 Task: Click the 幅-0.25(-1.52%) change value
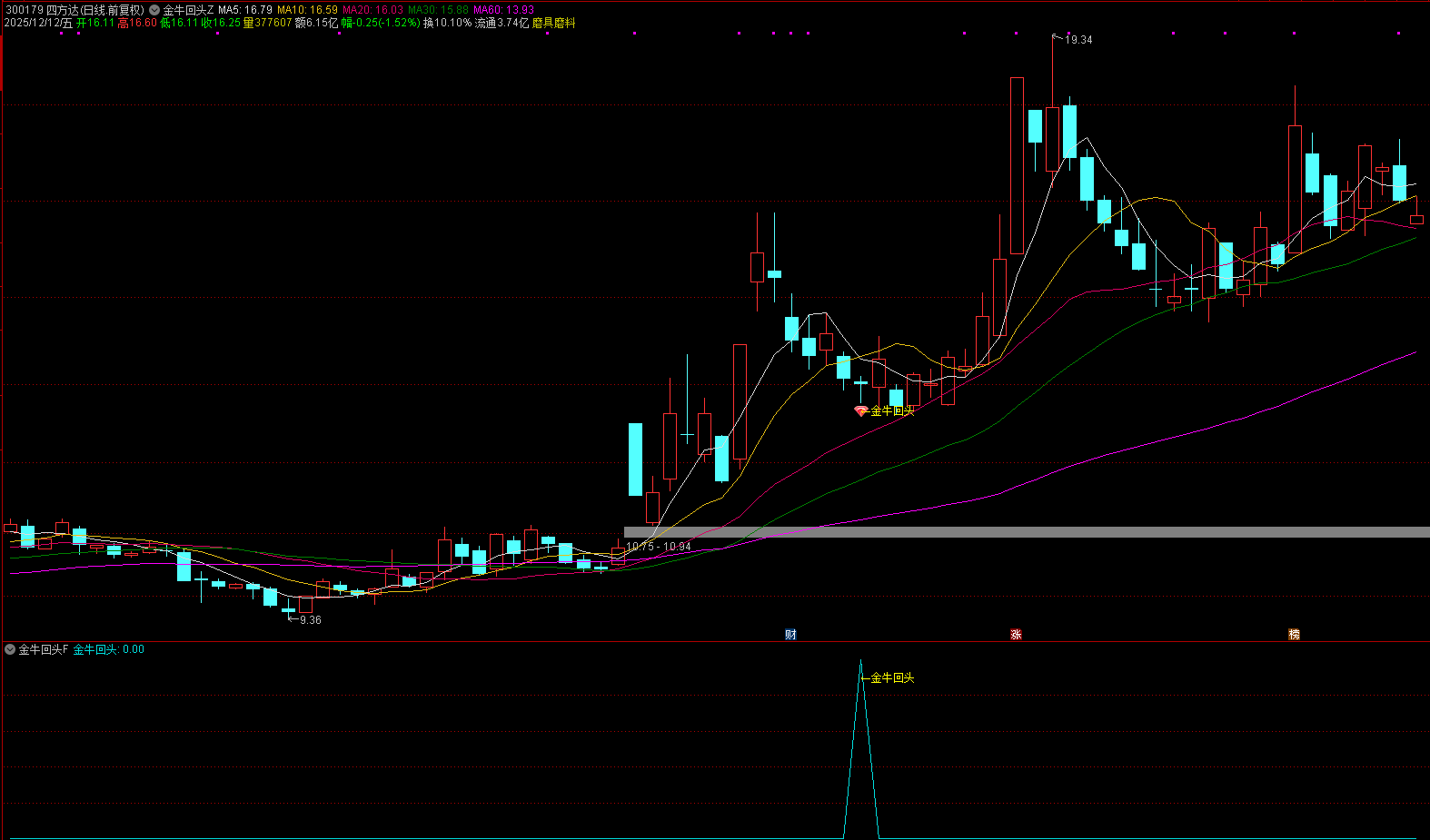(x=381, y=23)
